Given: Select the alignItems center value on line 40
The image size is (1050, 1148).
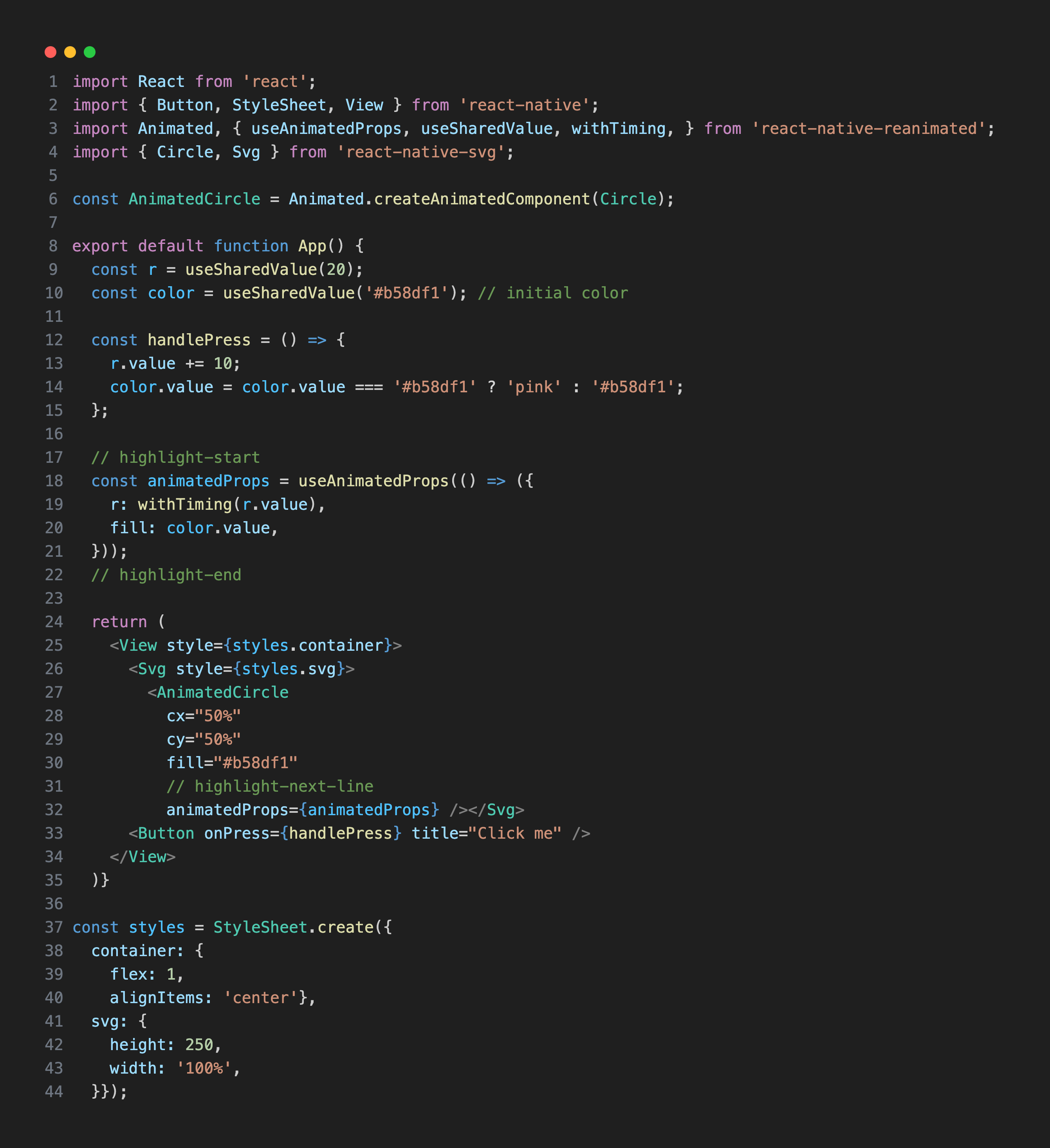Looking at the screenshot, I should tap(259, 998).
